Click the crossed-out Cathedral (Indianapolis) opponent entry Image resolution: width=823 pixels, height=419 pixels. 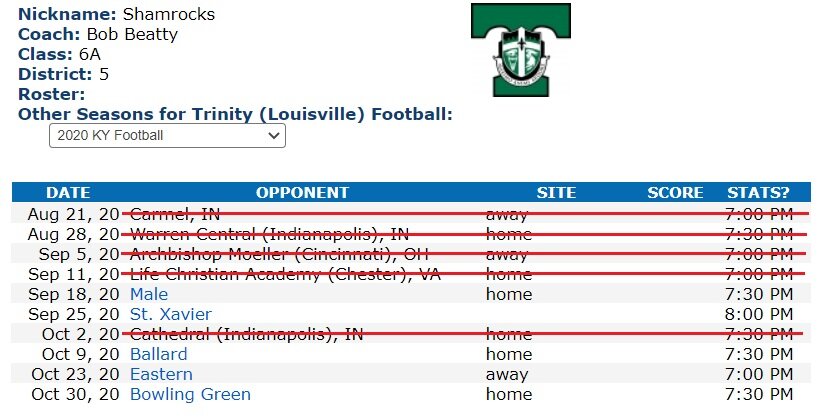(247, 334)
